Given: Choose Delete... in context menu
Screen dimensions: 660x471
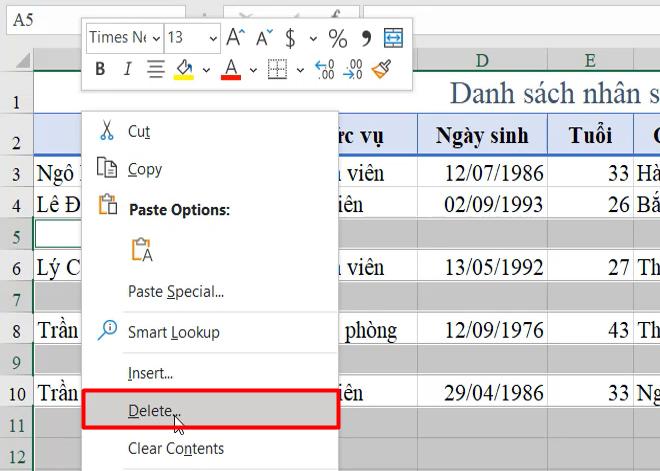Looking at the screenshot, I should (210, 410).
